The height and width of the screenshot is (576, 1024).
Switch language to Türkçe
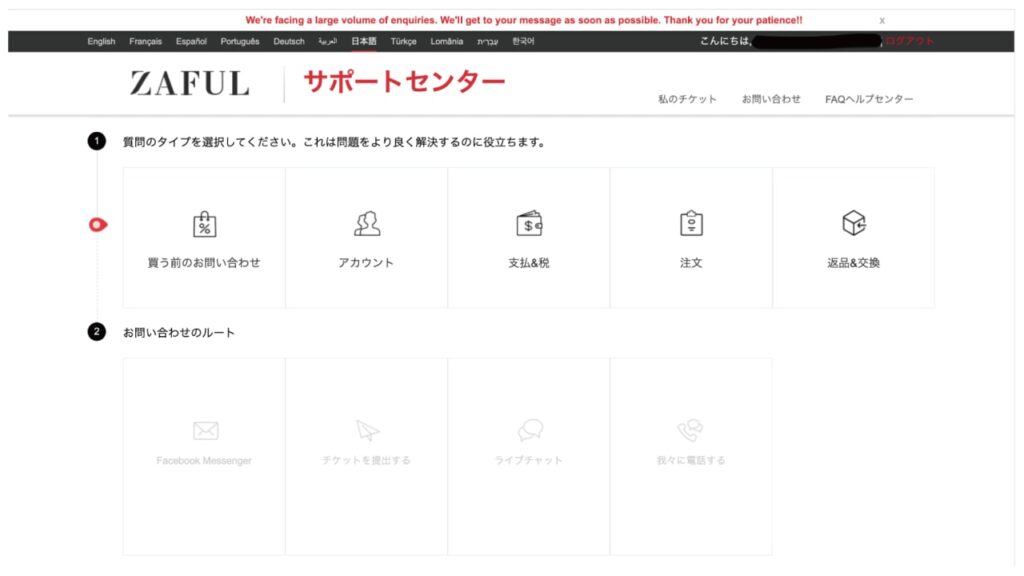coord(403,41)
